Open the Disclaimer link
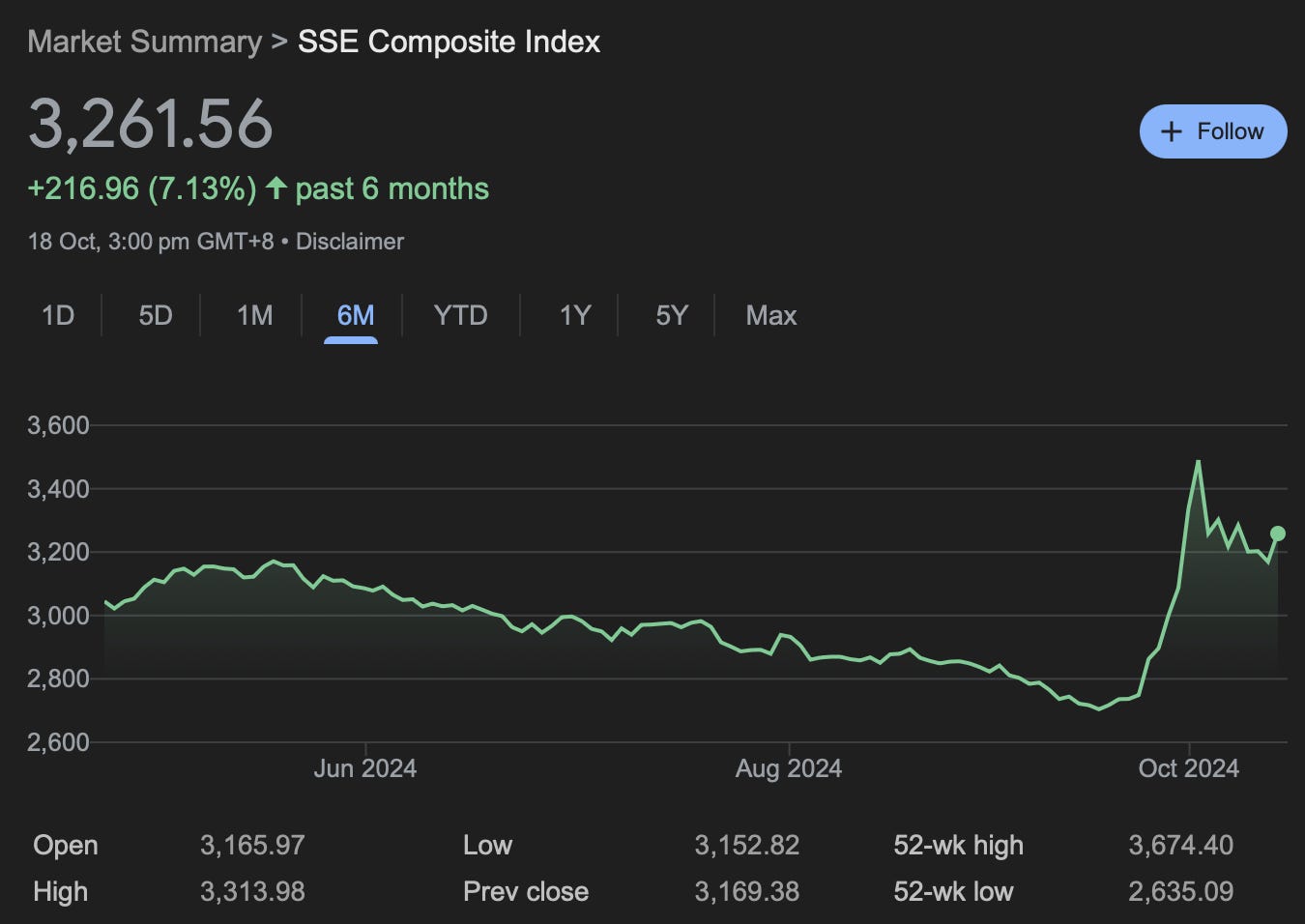Screen dimensions: 1305x924 (350, 242)
